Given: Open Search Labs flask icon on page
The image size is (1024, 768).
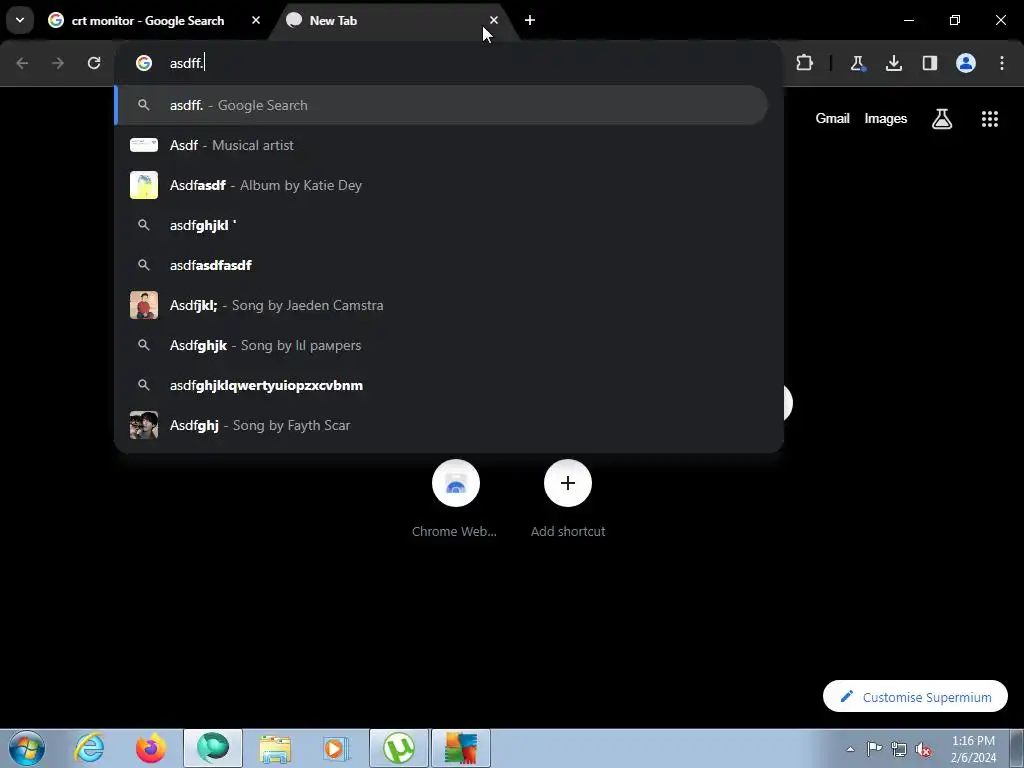Looking at the screenshot, I should pos(942,119).
